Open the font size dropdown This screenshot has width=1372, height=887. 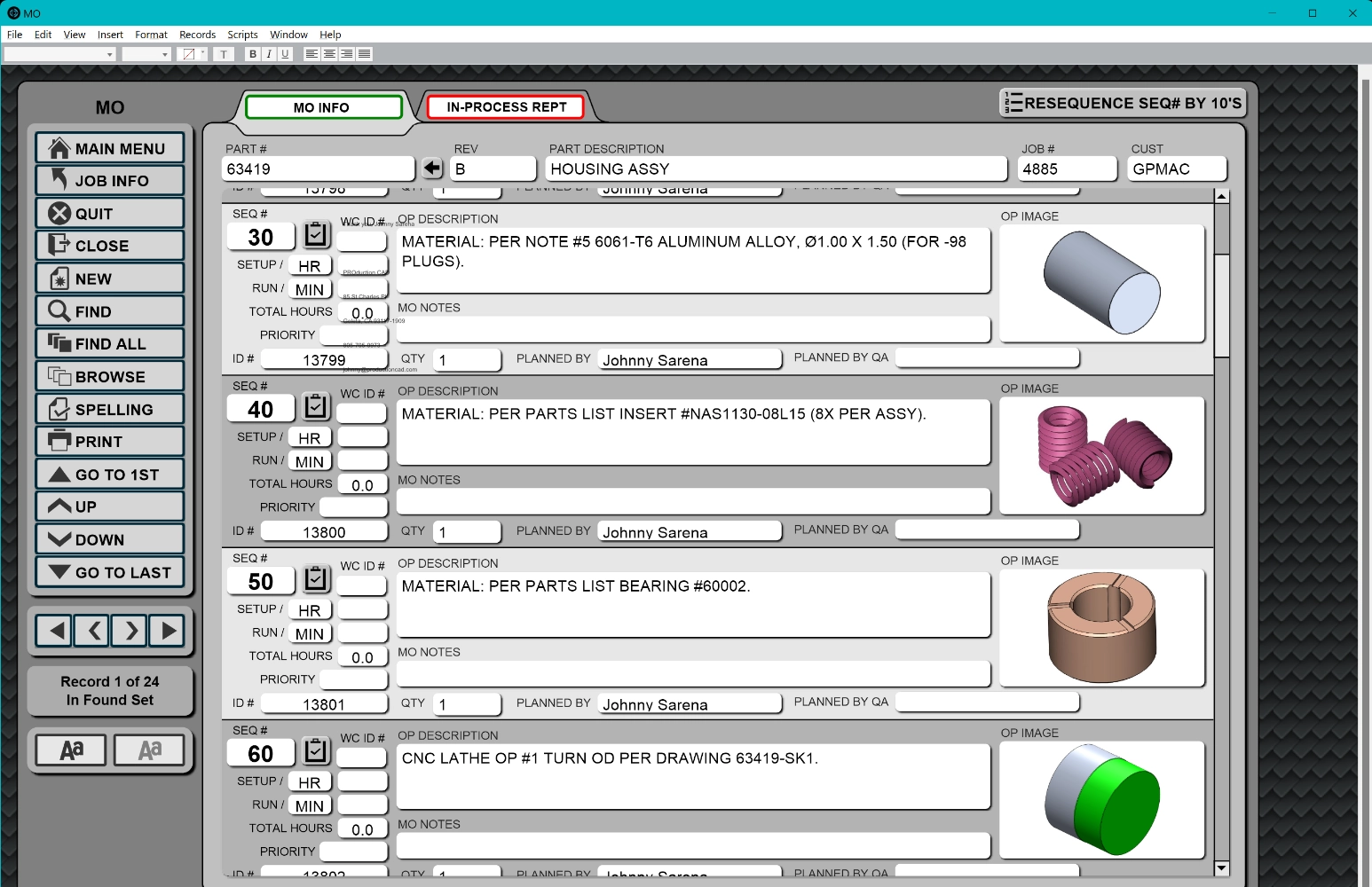click(164, 55)
